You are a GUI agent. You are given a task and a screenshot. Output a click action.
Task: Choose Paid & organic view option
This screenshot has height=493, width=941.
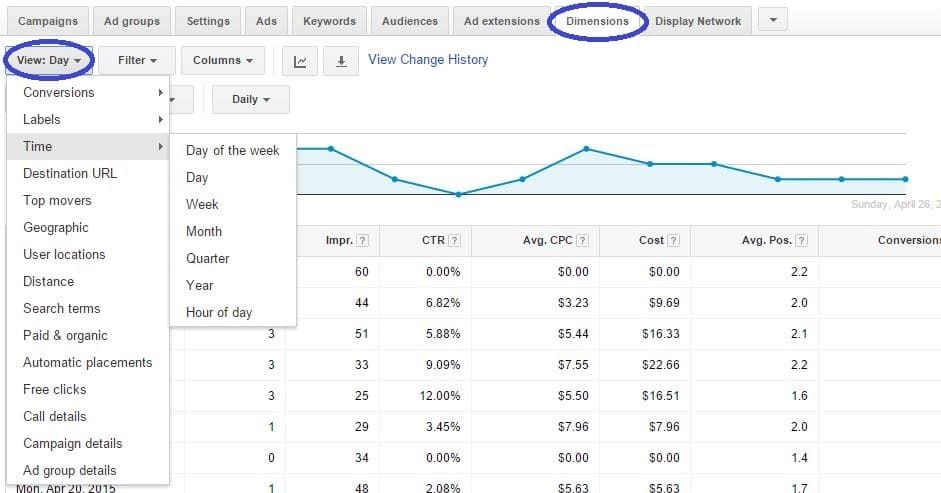[88, 336]
